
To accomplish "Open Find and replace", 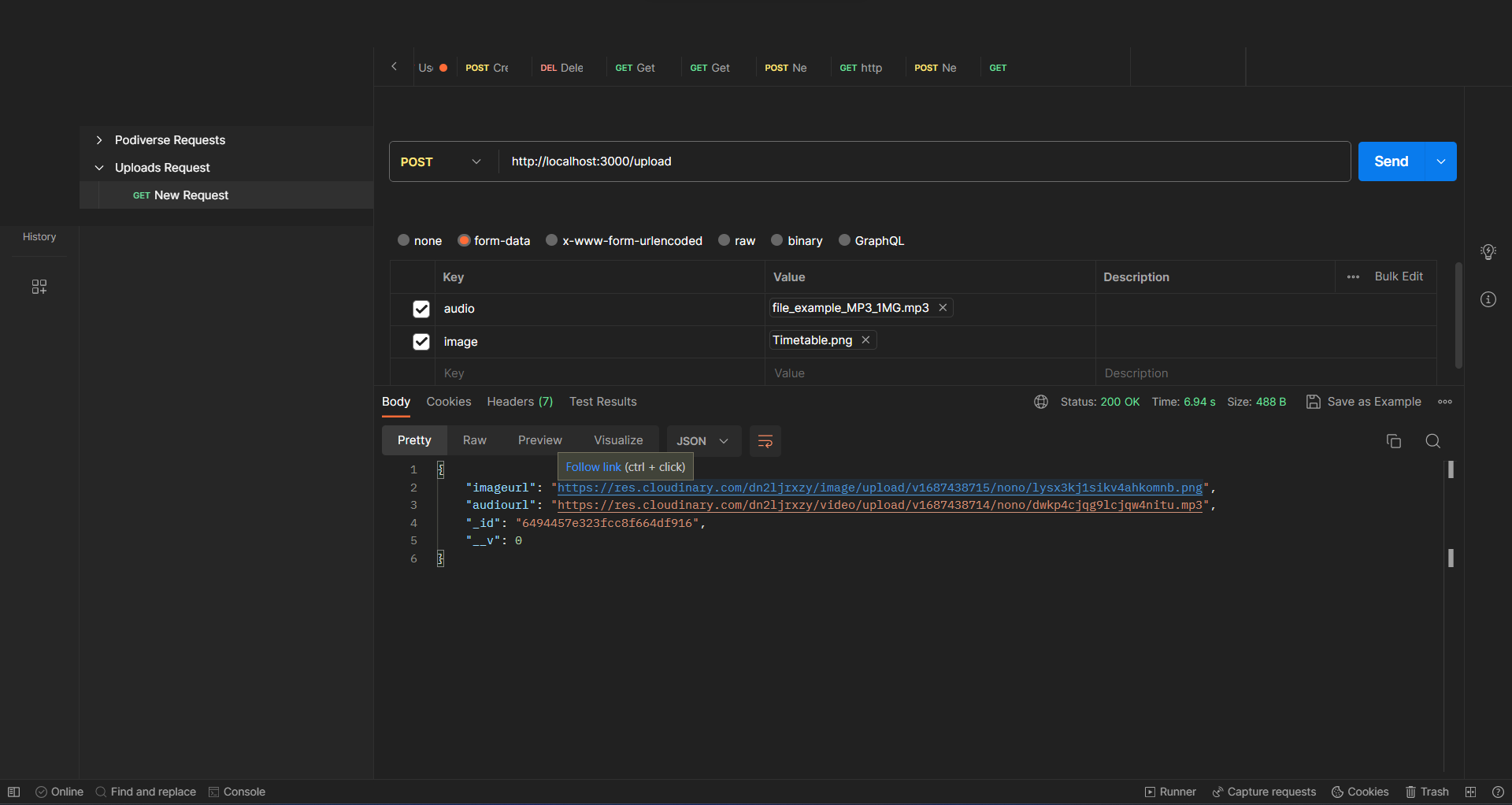I will 146,792.
